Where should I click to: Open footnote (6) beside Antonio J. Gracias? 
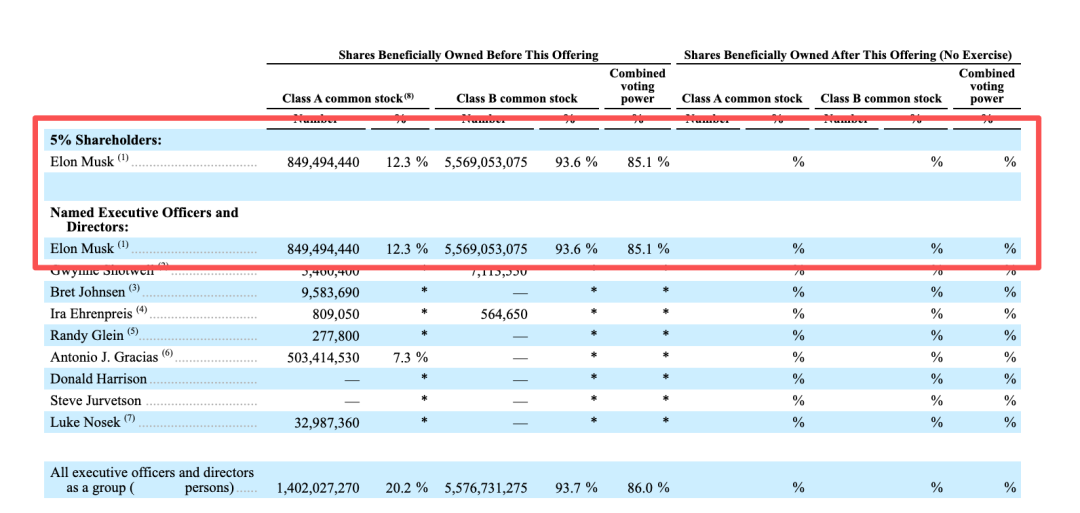pos(167,354)
